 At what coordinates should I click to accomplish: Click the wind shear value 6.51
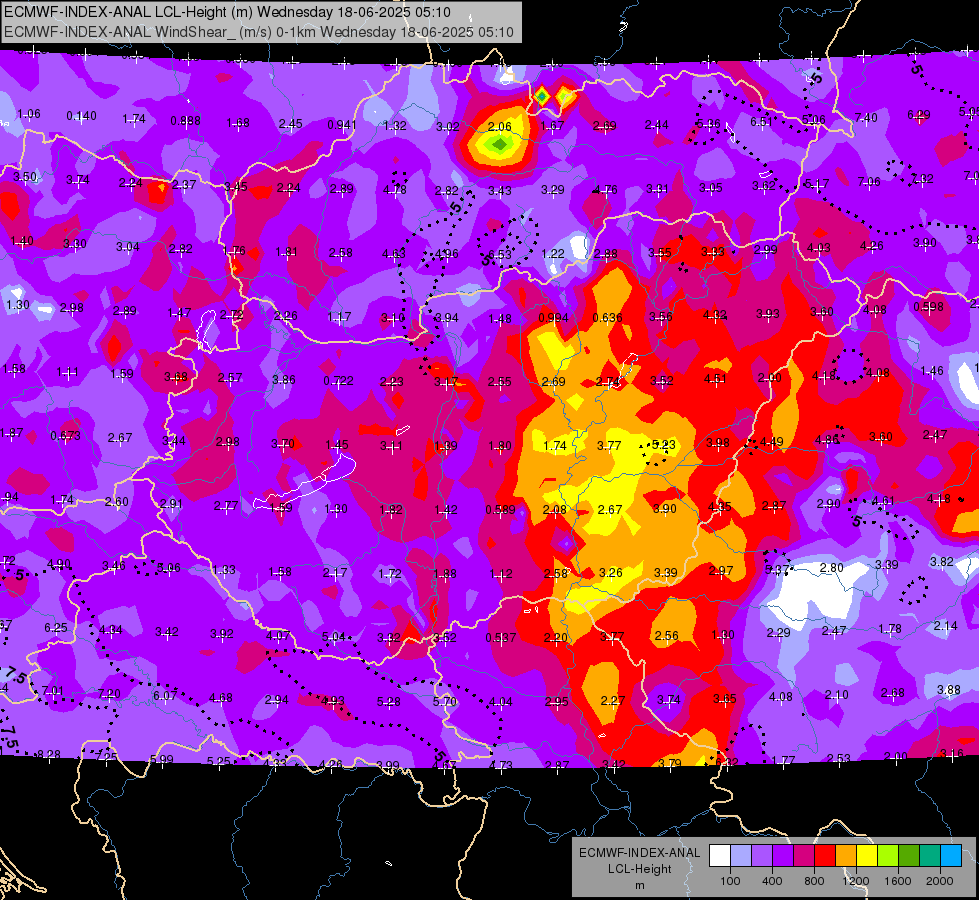761,121
